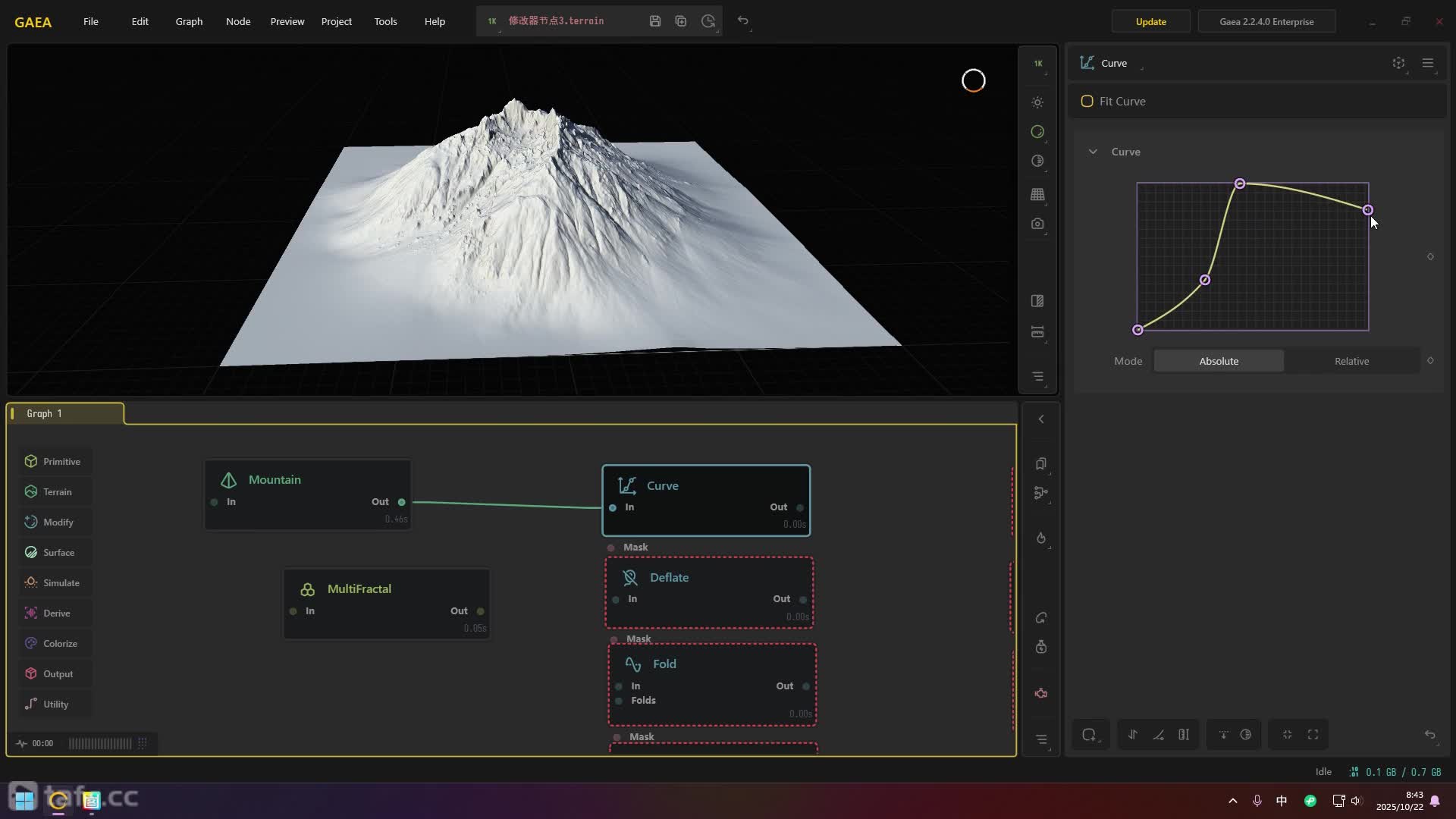Screen dimensions: 1456x819
Task: Click the undo arrow in title bar
Action: pos(743,21)
